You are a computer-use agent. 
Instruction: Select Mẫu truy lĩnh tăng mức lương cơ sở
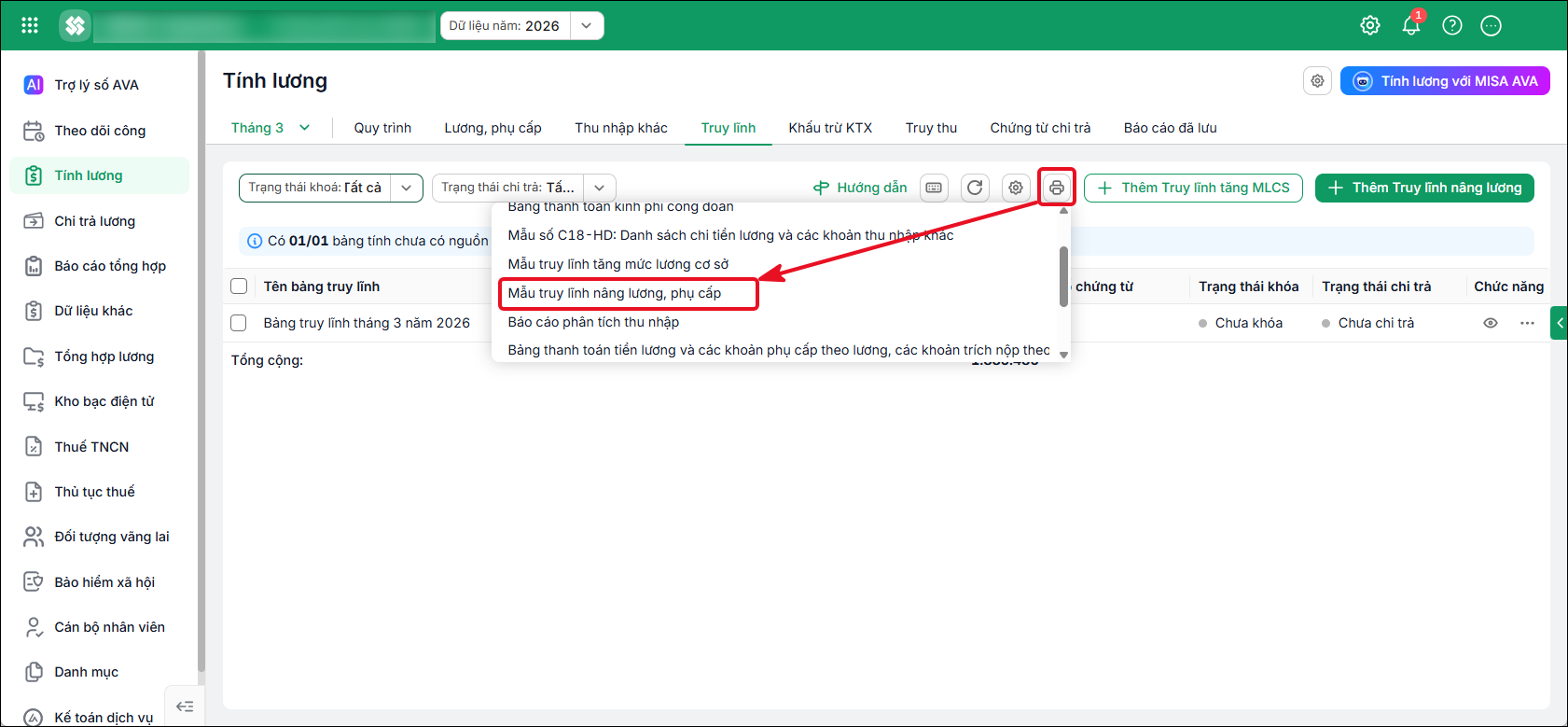point(617,264)
